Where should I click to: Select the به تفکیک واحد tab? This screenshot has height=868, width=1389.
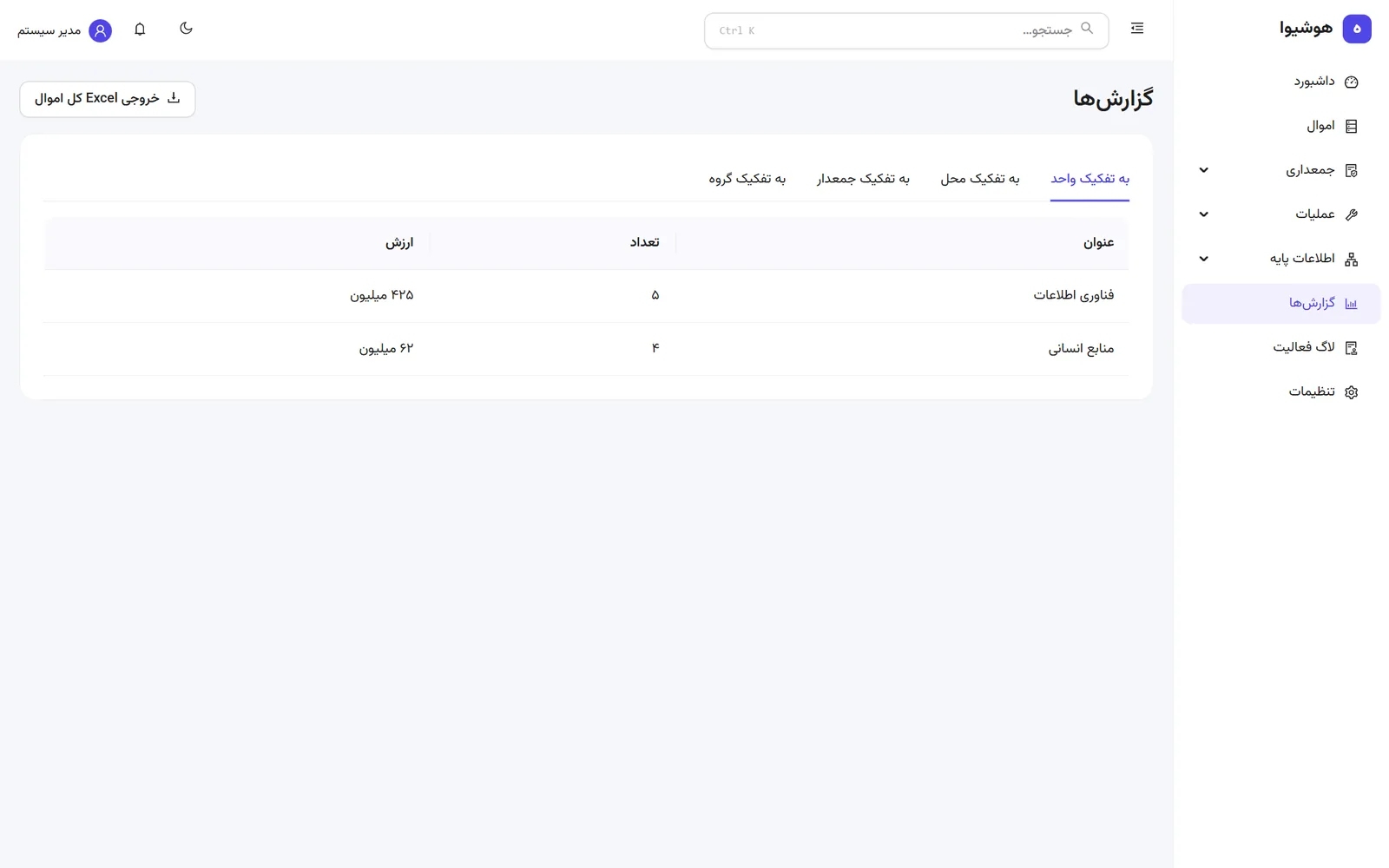1089,179
